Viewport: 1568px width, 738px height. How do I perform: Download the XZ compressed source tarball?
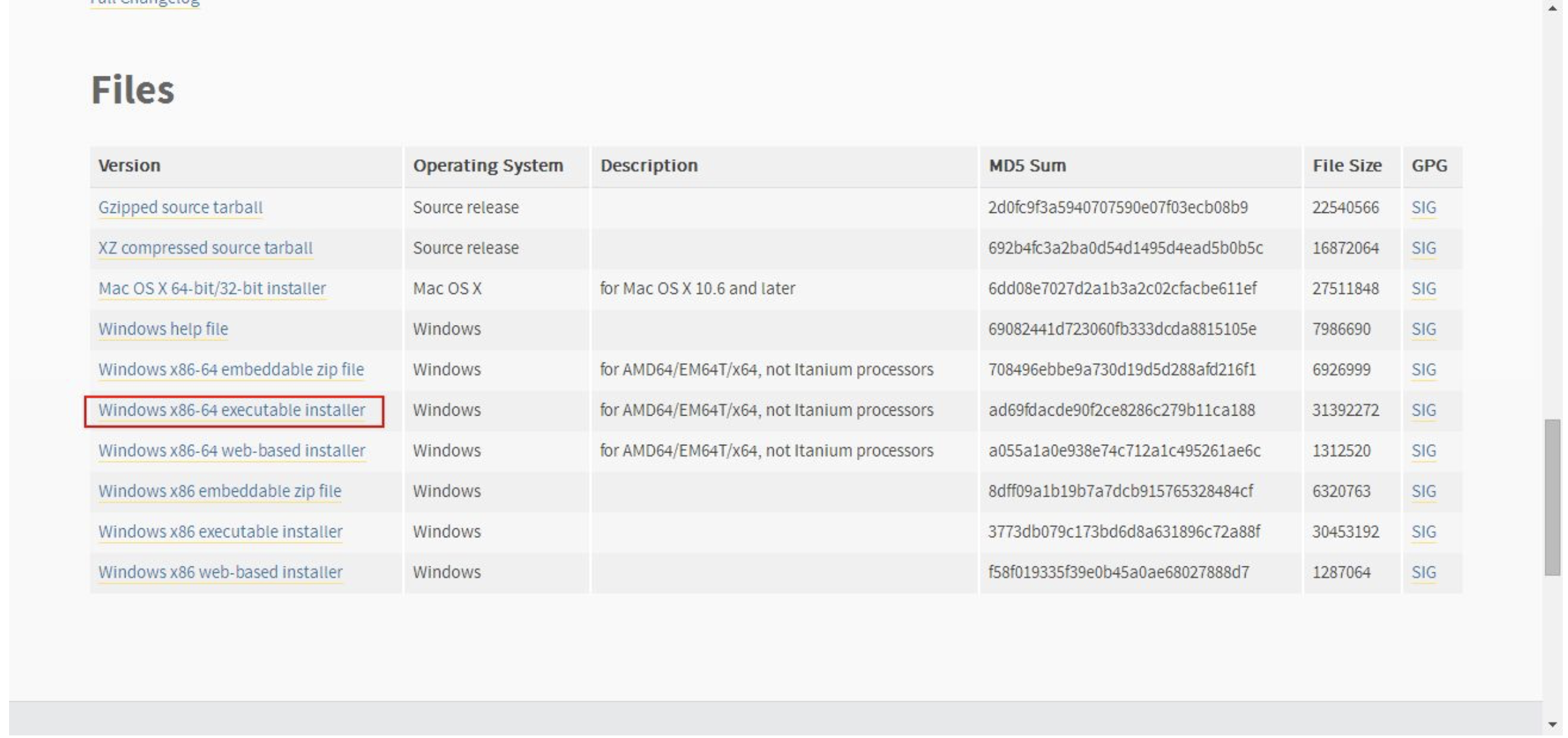point(205,248)
